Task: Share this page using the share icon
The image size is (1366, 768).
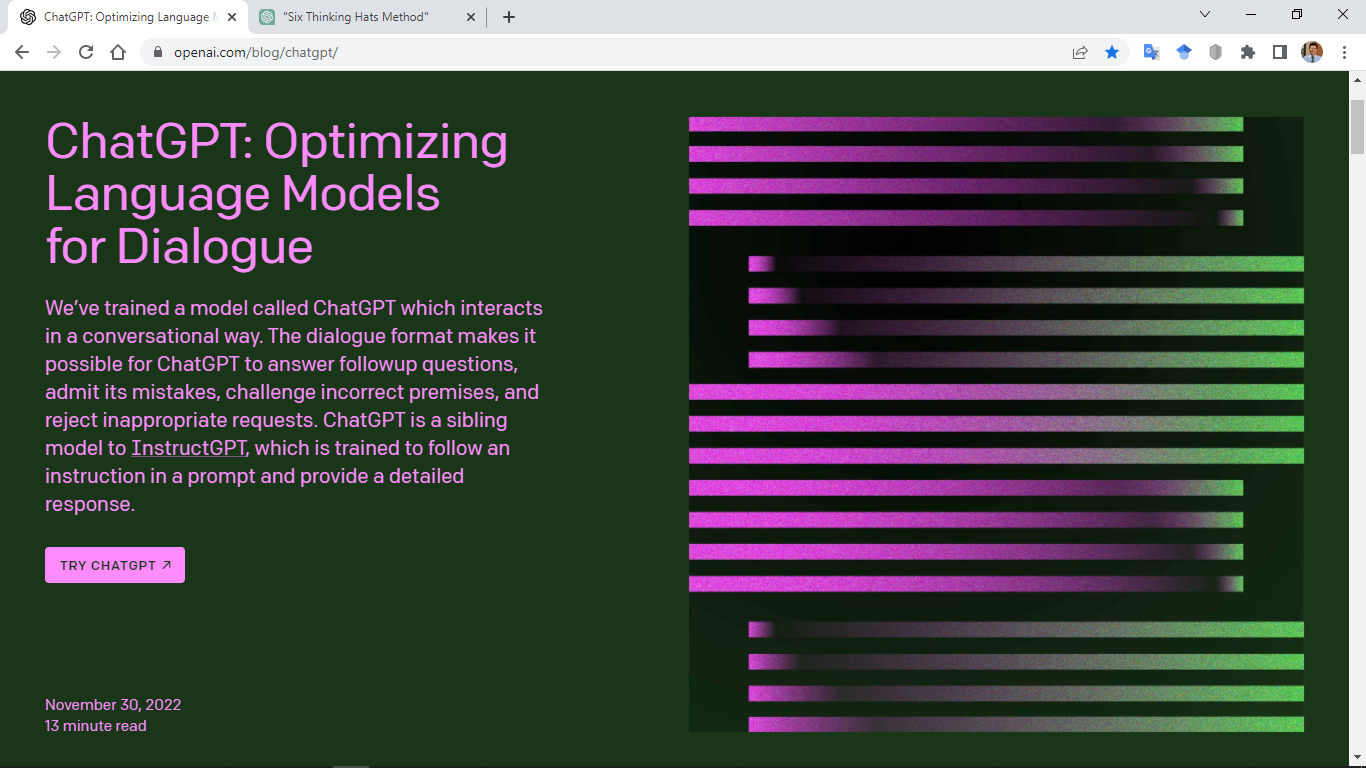Action: pos(1080,52)
